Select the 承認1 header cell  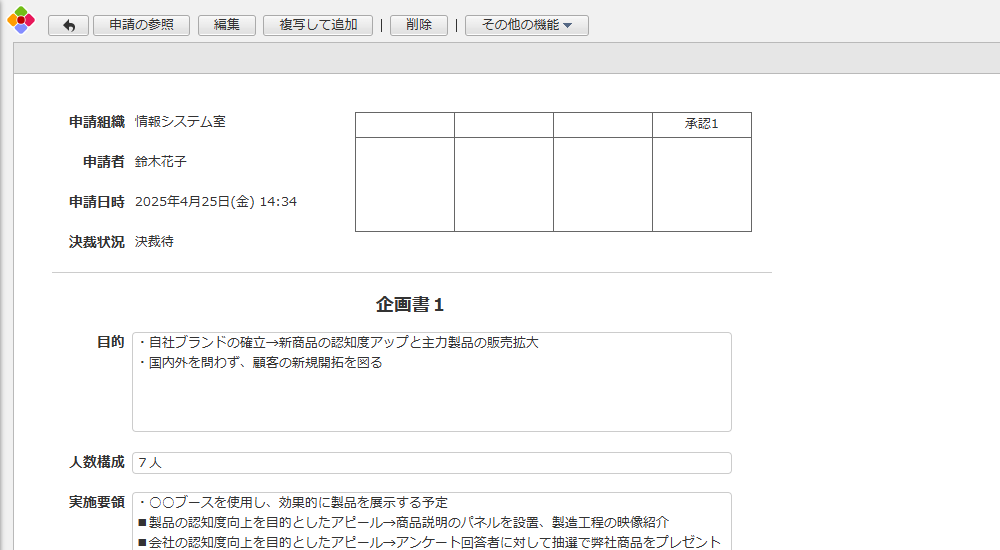tap(702, 124)
